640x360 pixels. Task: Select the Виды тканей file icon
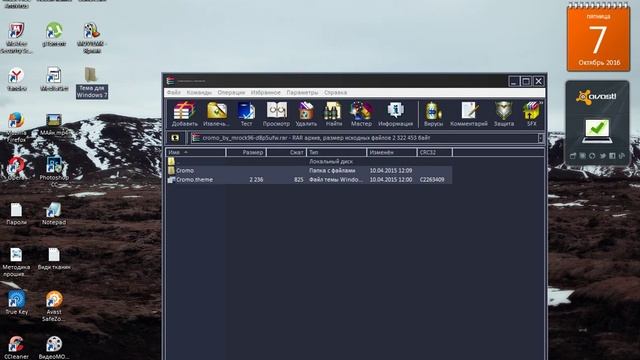coord(54,258)
